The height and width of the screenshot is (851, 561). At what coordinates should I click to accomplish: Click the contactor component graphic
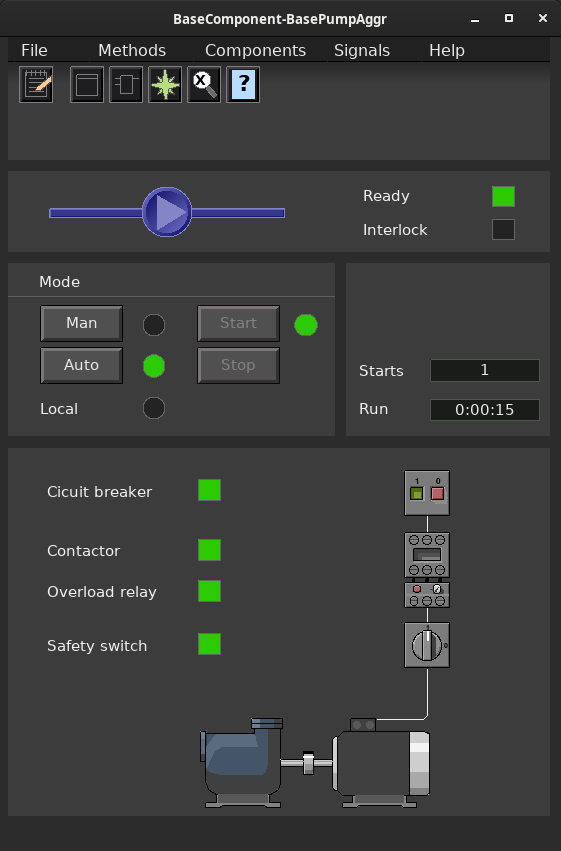427,555
